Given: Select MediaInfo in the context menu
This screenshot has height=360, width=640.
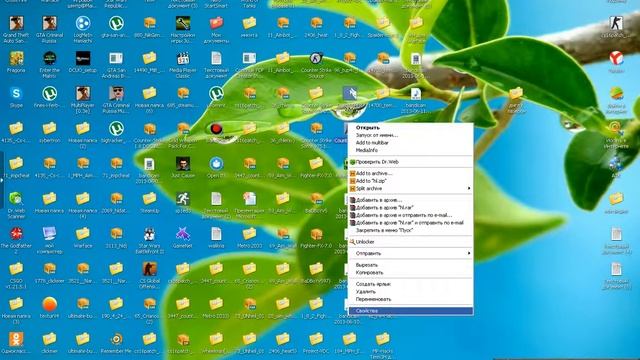Looking at the screenshot, I should pos(411,150).
